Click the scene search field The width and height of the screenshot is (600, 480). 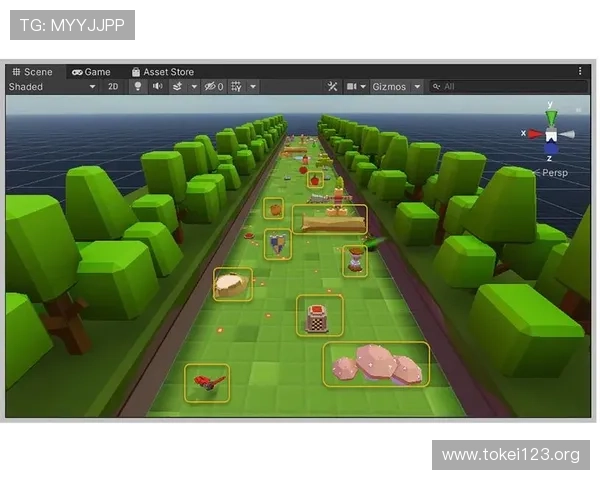[505, 87]
